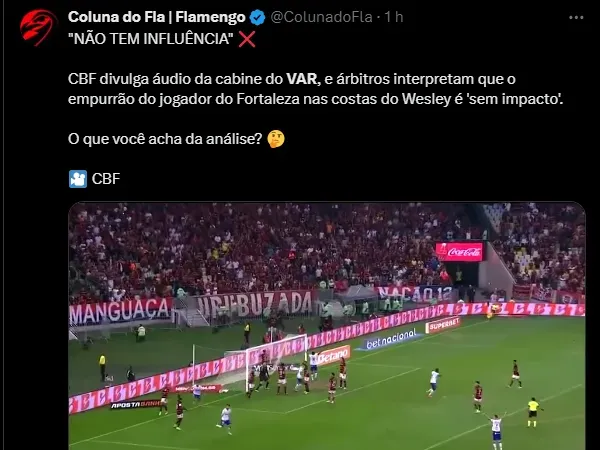Open the three-dot more options menu
Screen dimensions: 600x450
(x=576, y=18)
